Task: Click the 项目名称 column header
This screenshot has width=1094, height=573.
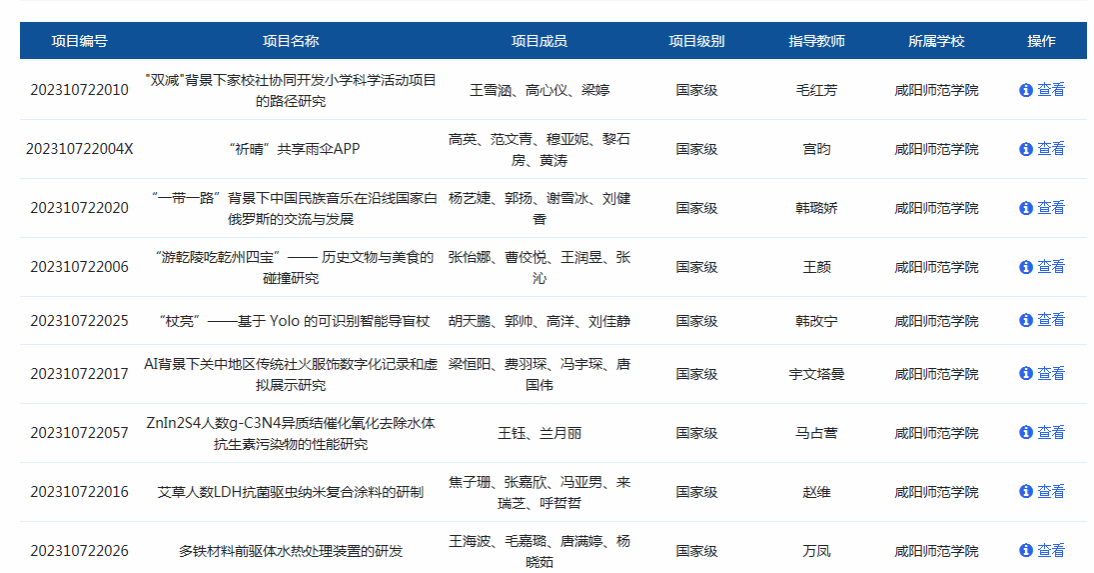Action: pos(291,41)
